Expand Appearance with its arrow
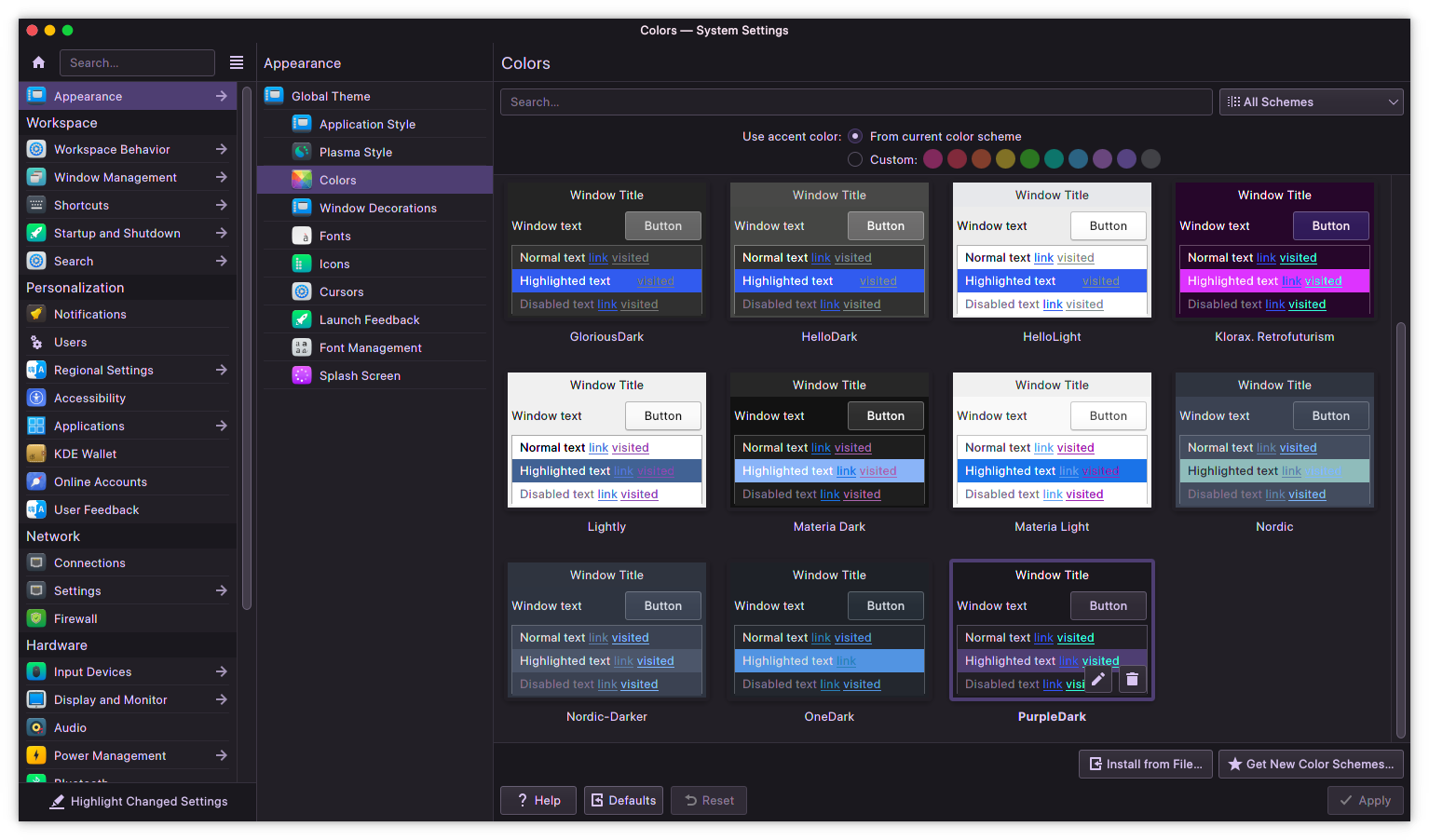 click(x=222, y=96)
